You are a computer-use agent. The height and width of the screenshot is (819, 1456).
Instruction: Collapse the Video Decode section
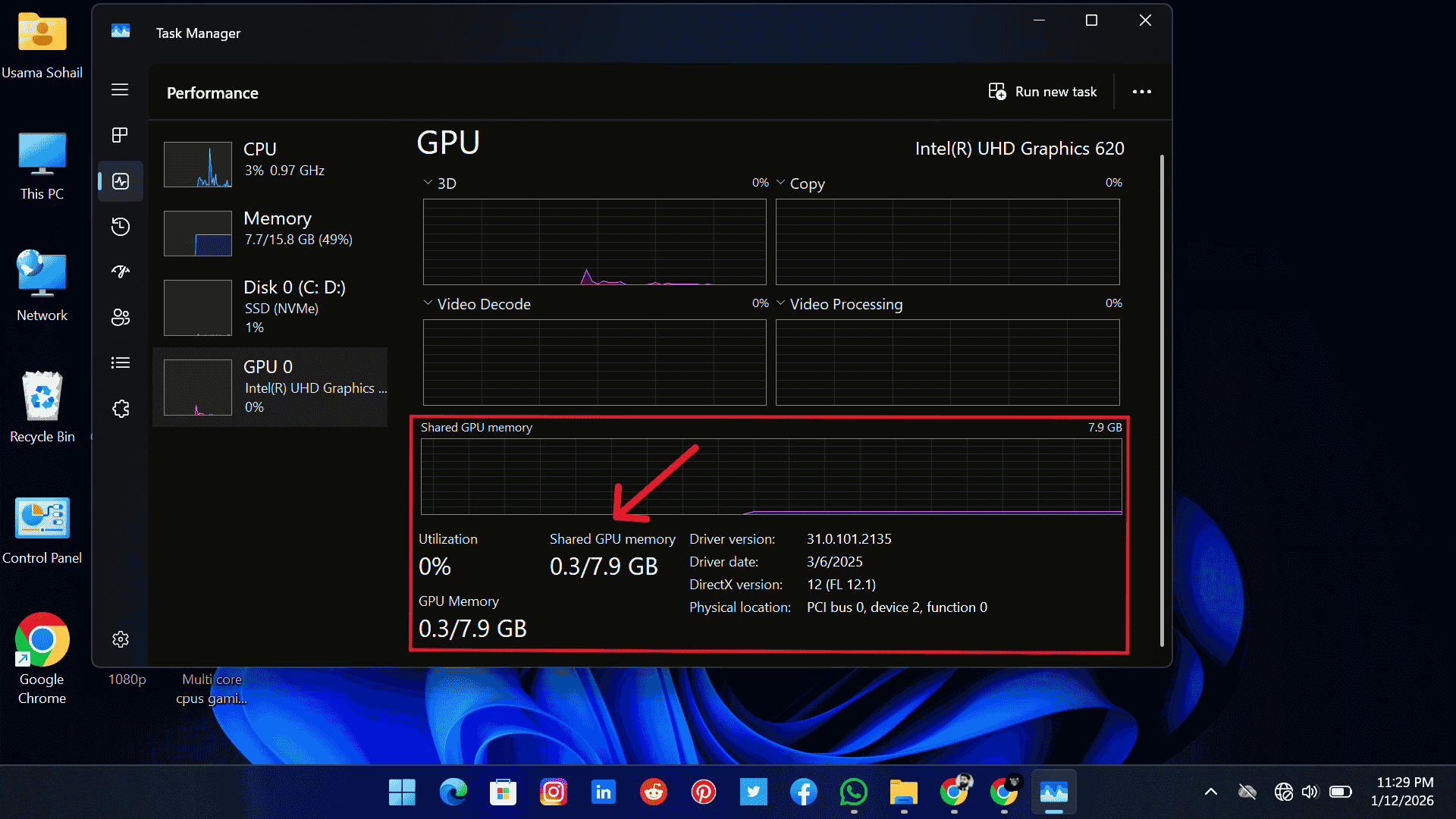pyautogui.click(x=427, y=303)
